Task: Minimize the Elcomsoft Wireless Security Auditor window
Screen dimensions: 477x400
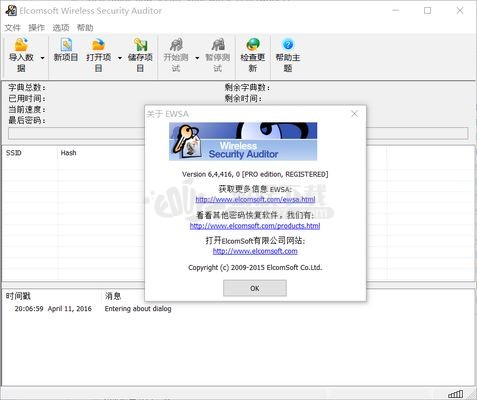Action: pos(396,11)
